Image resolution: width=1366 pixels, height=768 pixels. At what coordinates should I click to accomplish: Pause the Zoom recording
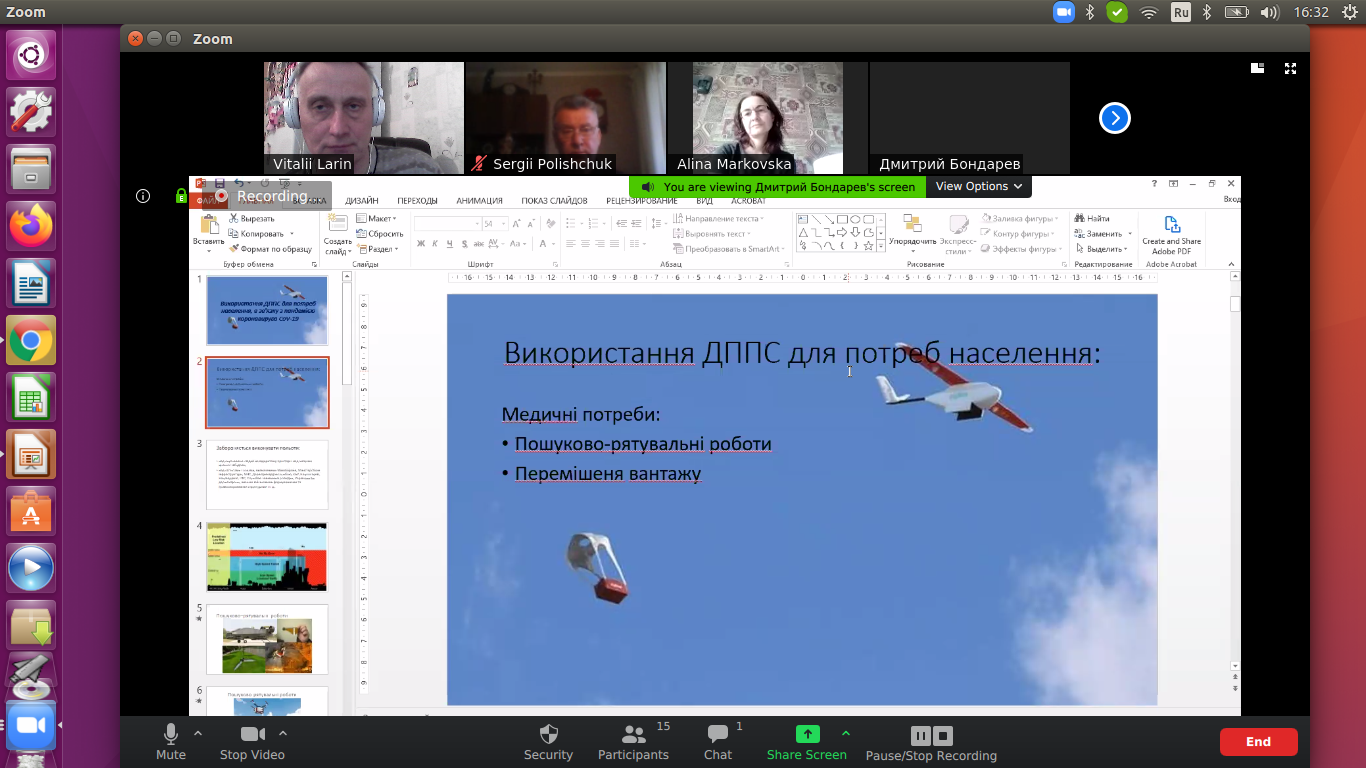pyautogui.click(x=921, y=735)
